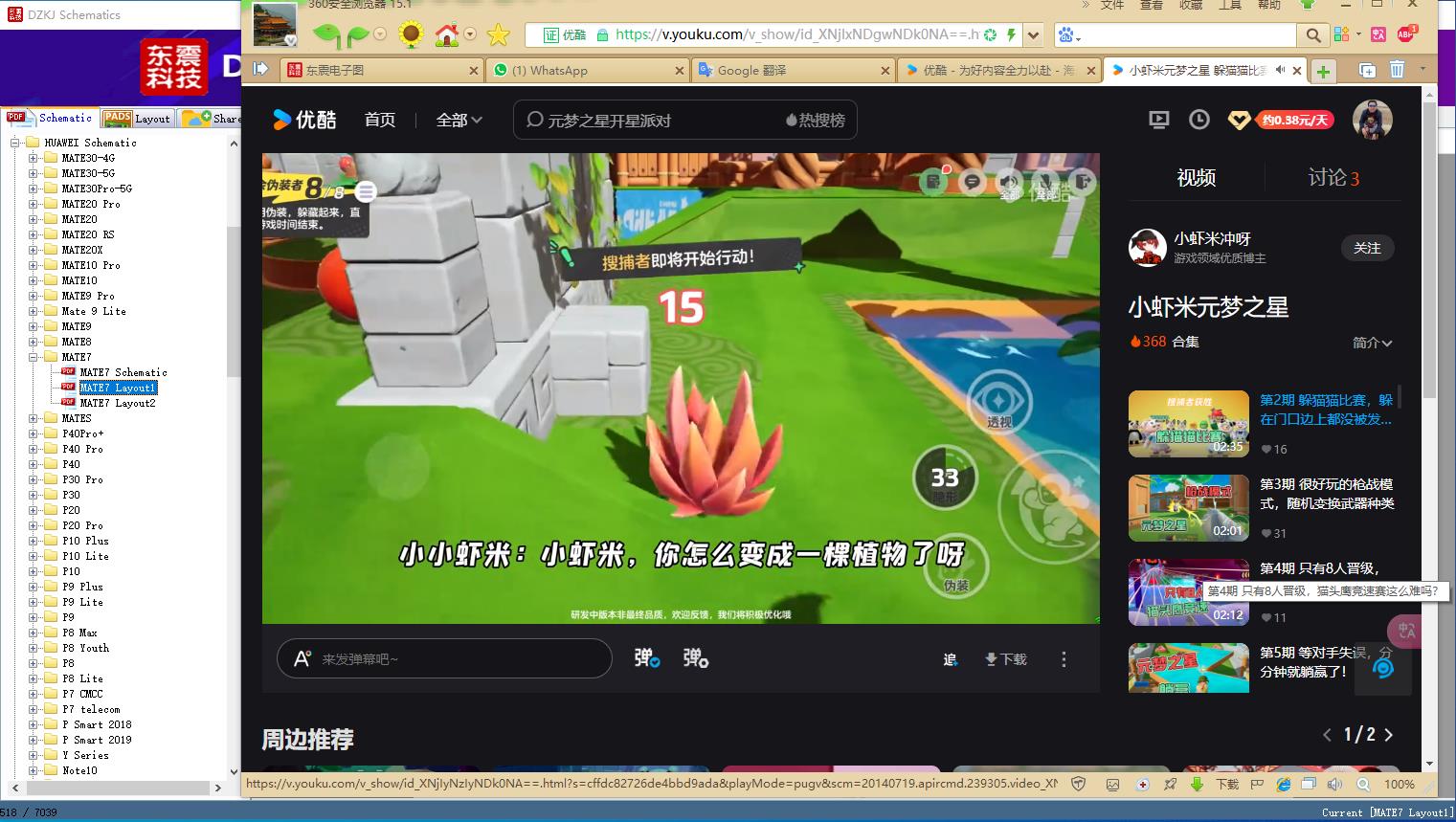This screenshot has width=1456, height=822.
Task: Click the browser page vertical scrollbar thumb
Action: click(1429, 249)
